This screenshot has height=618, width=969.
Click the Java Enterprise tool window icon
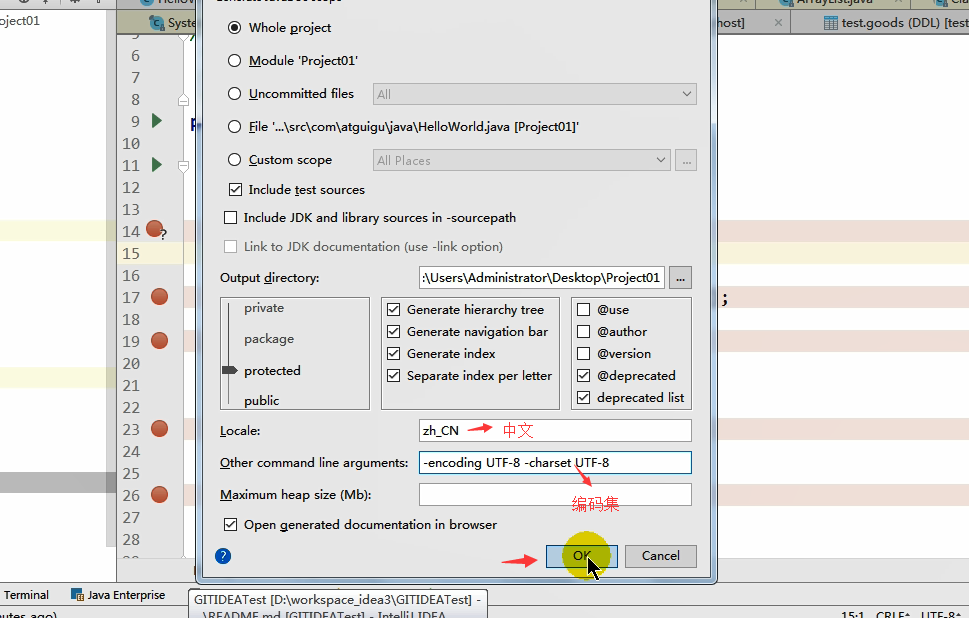pyautogui.click(x=77, y=595)
